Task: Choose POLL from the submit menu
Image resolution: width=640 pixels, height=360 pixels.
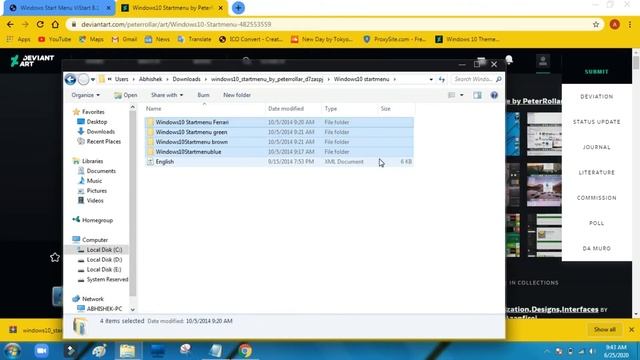Action: [596, 223]
